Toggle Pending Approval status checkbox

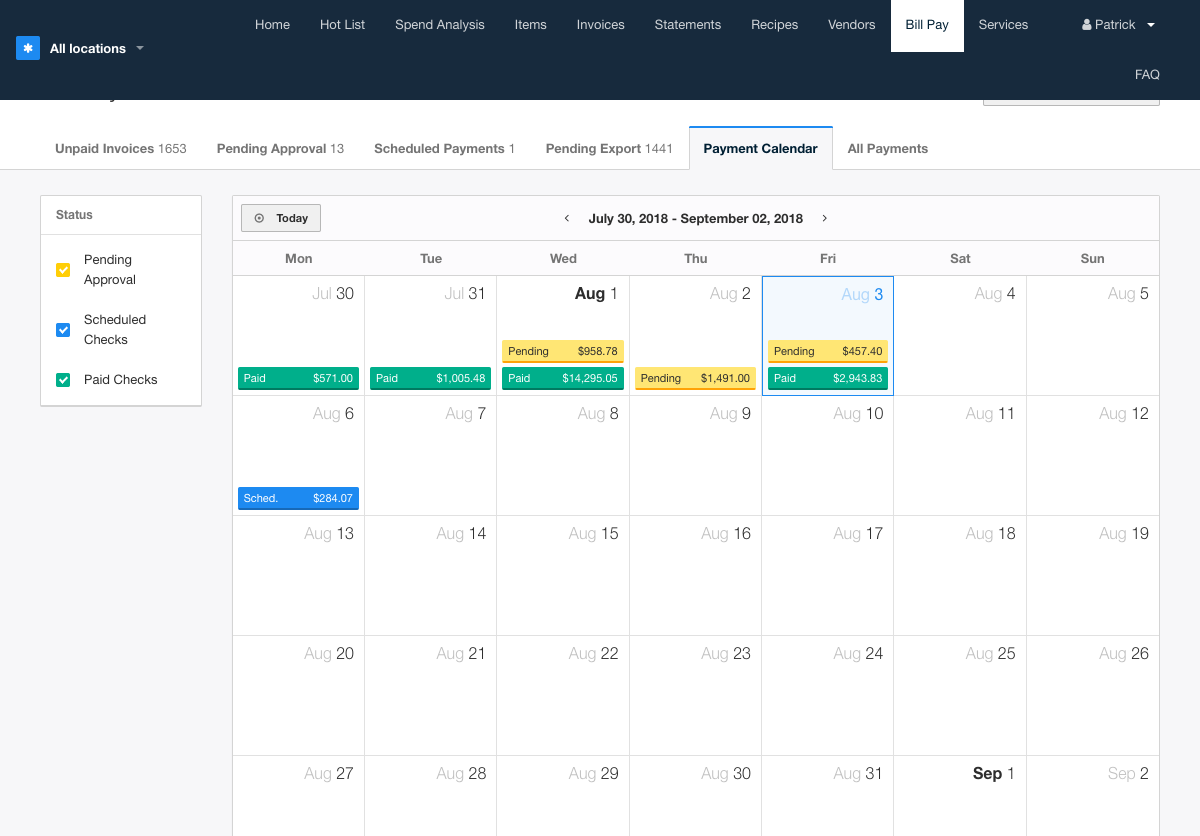click(x=63, y=270)
